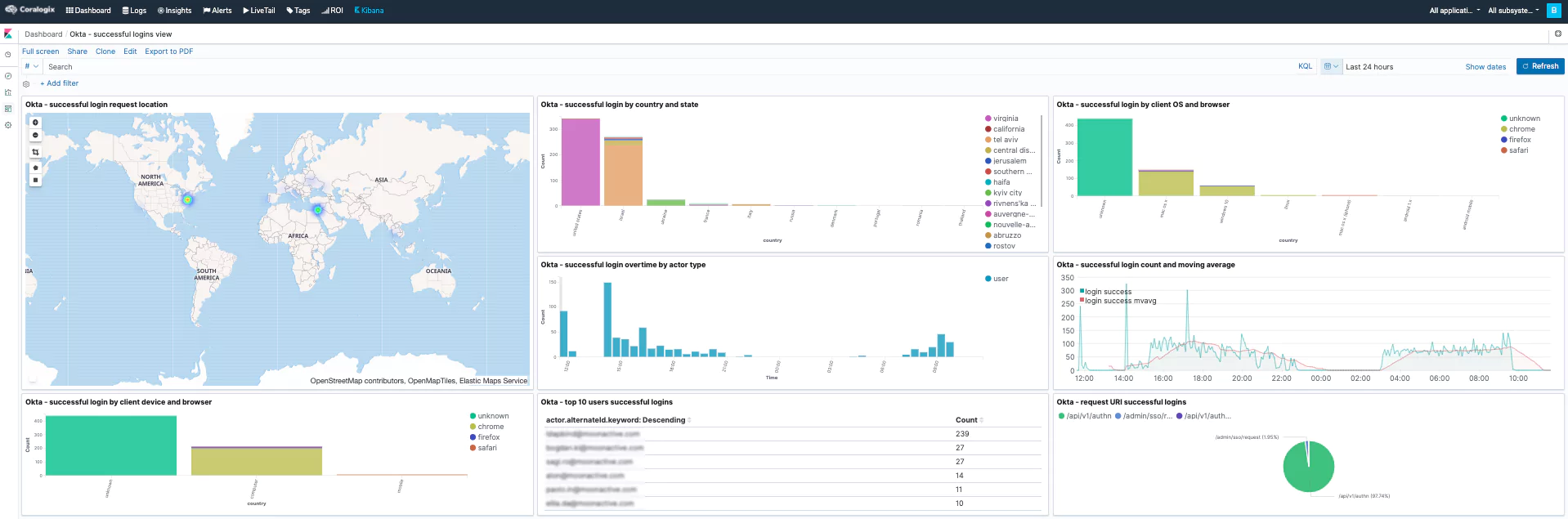Click the Show dates link

(x=1485, y=67)
